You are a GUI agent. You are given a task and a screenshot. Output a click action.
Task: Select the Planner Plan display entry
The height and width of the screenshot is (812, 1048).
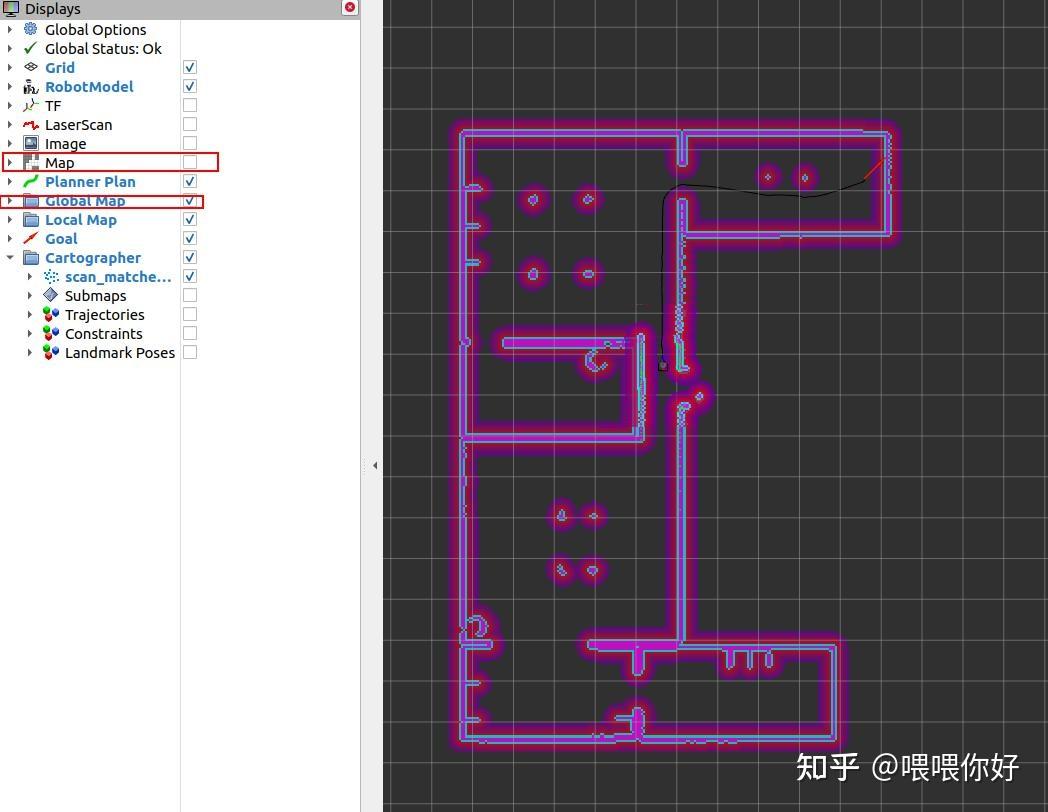89,181
